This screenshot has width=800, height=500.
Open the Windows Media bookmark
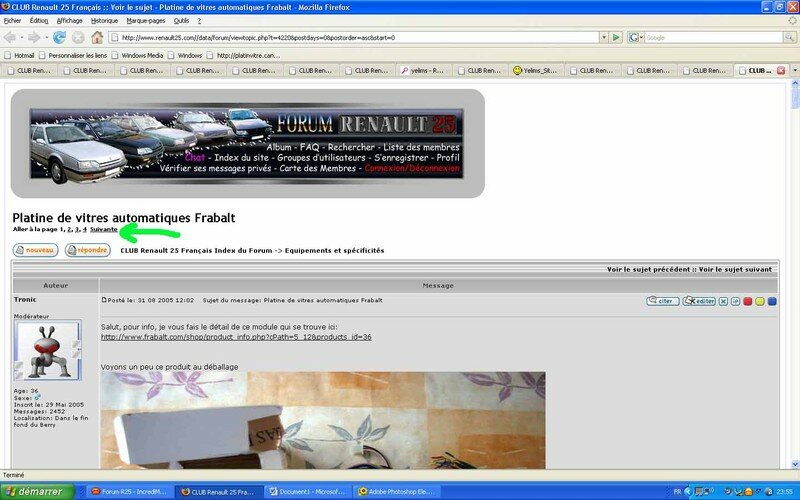pos(138,55)
